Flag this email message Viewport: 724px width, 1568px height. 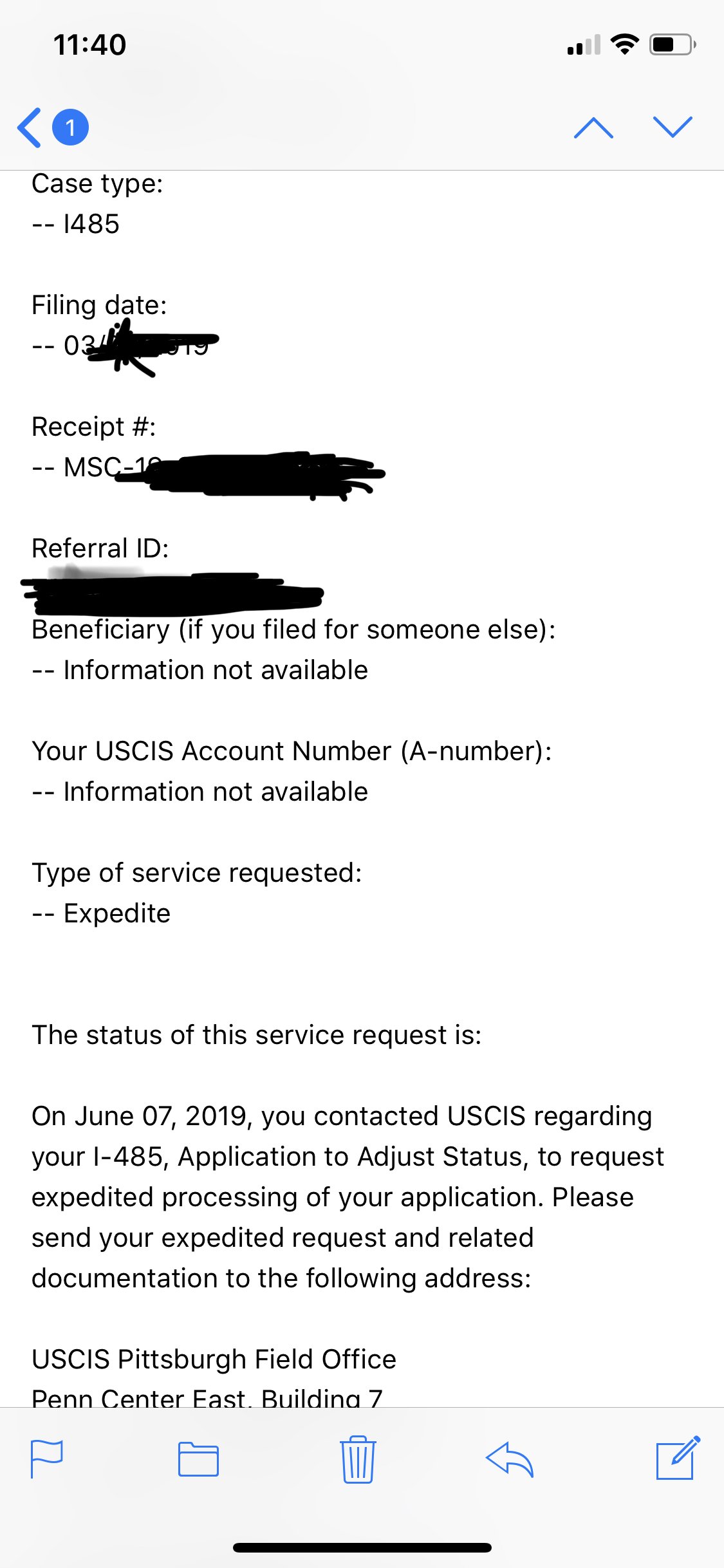click(x=47, y=1459)
